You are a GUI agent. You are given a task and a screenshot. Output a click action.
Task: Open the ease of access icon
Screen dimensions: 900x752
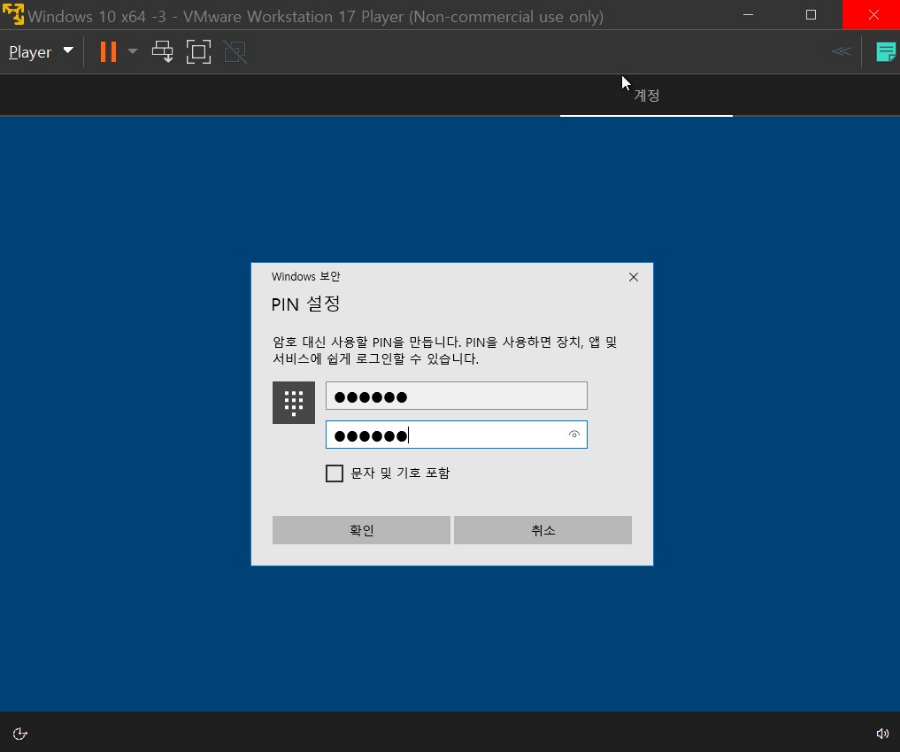[20, 734]
